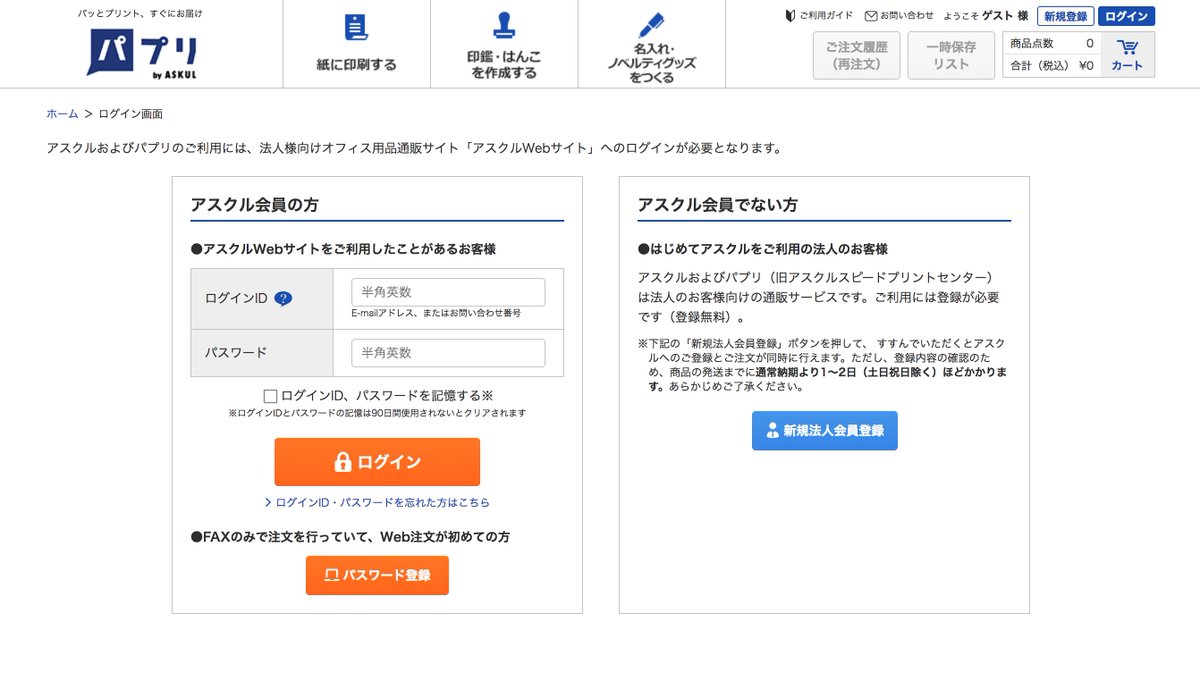Open 名入れ・ノベルティグッズをつくる menu
Viewport: 1200px width, 698px height.
[652, 44]
